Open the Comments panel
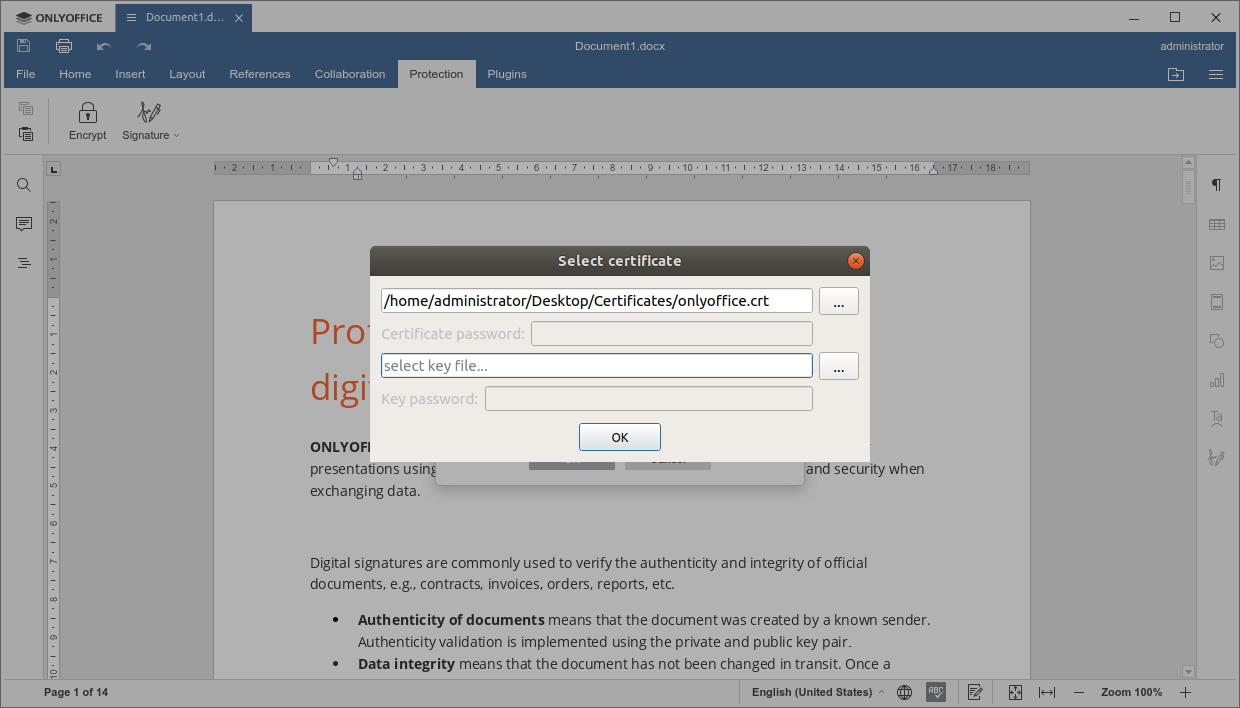Screen dimensions: 1240x708 tap(23, 223)
